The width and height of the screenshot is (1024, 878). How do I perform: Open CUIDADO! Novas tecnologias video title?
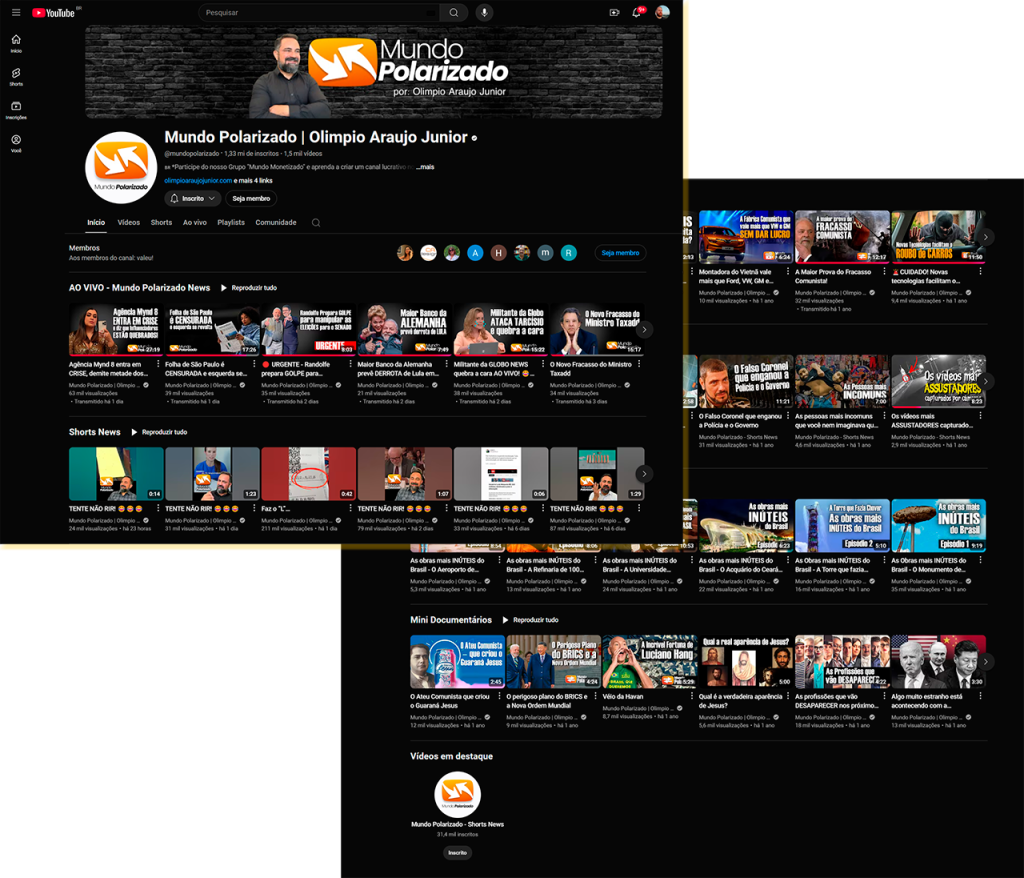[x=926, y=276]
